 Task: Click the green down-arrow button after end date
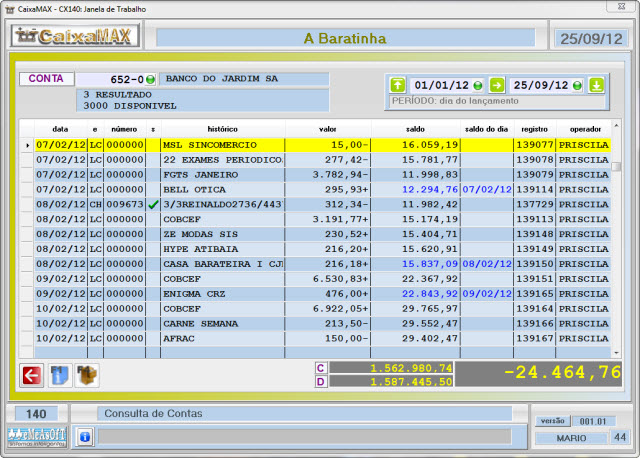pyautogui.click(x=597, y=85)
